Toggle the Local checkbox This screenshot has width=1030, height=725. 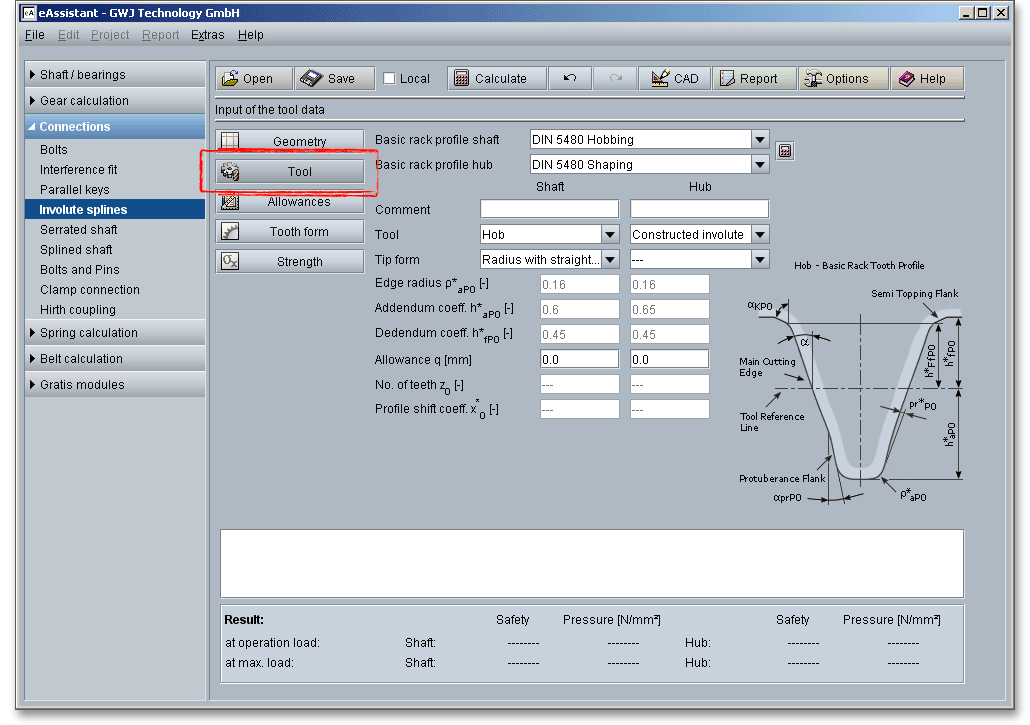coord(390,79)
